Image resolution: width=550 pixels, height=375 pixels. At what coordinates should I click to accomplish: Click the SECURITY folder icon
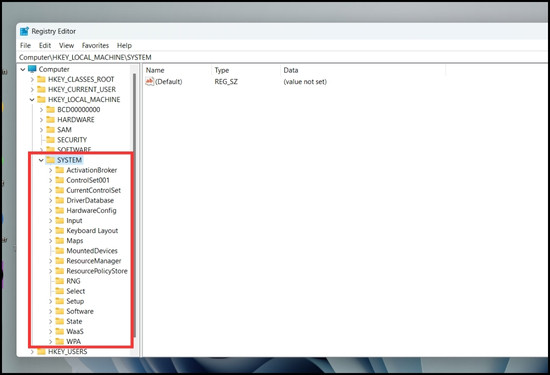(51, 140)
